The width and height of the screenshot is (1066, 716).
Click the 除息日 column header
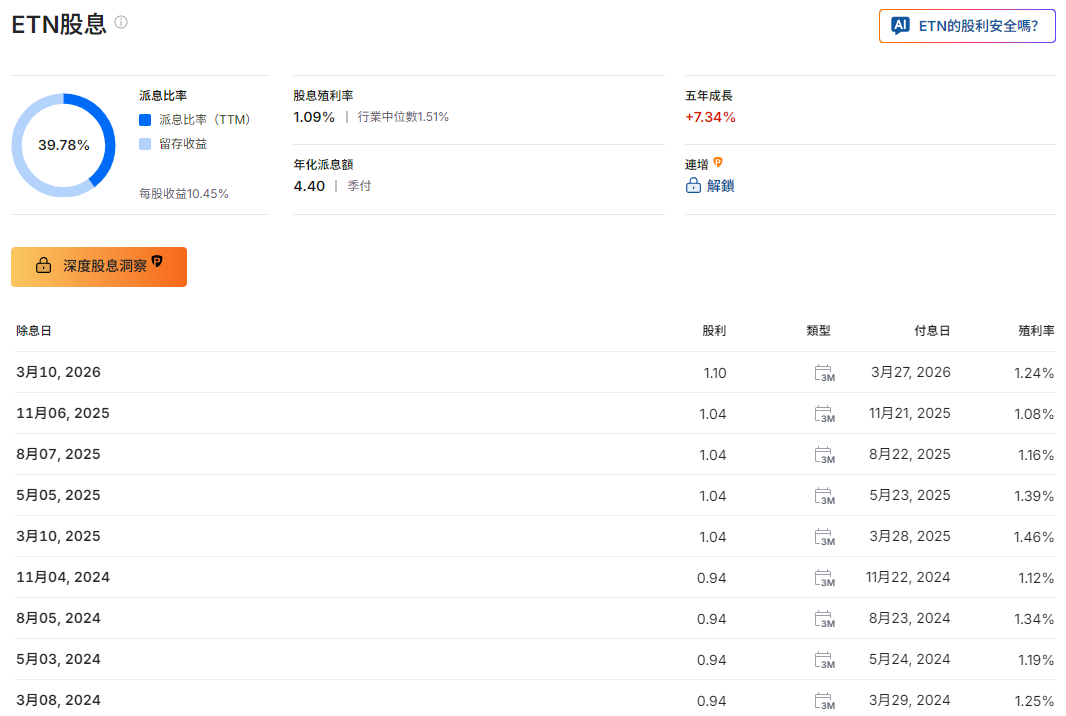tap(34, 331)
